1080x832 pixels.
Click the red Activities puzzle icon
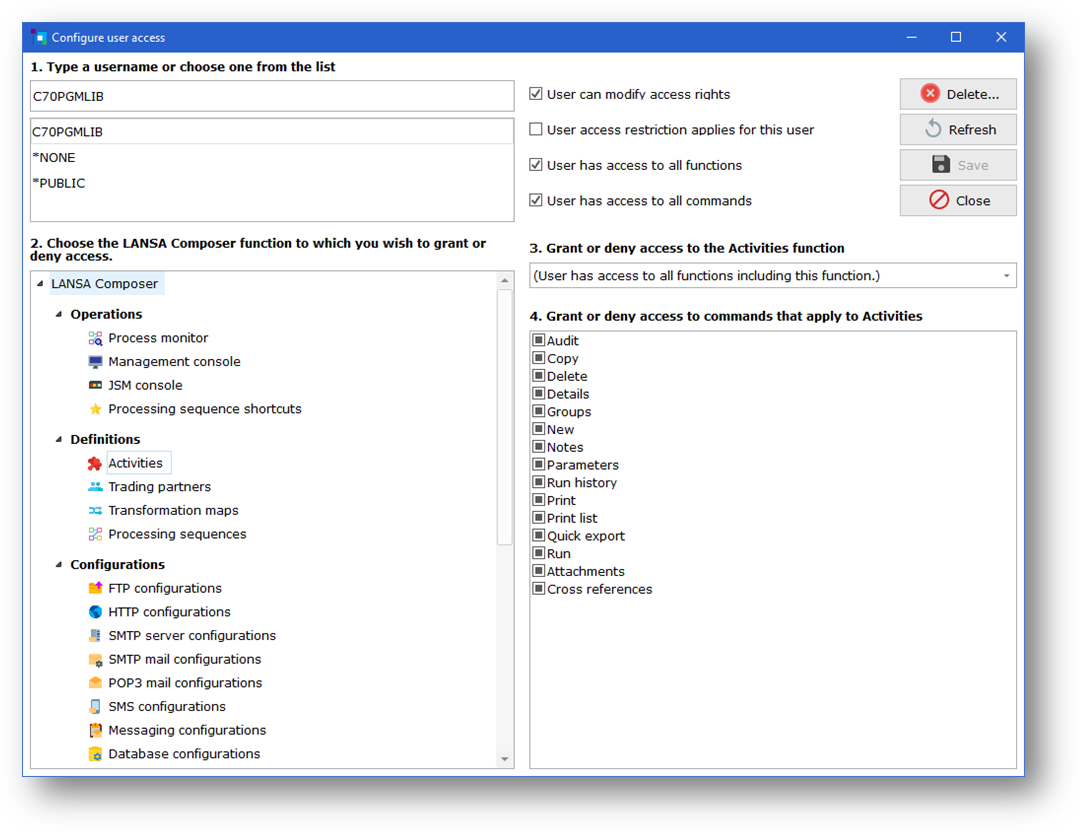point(95,463)
